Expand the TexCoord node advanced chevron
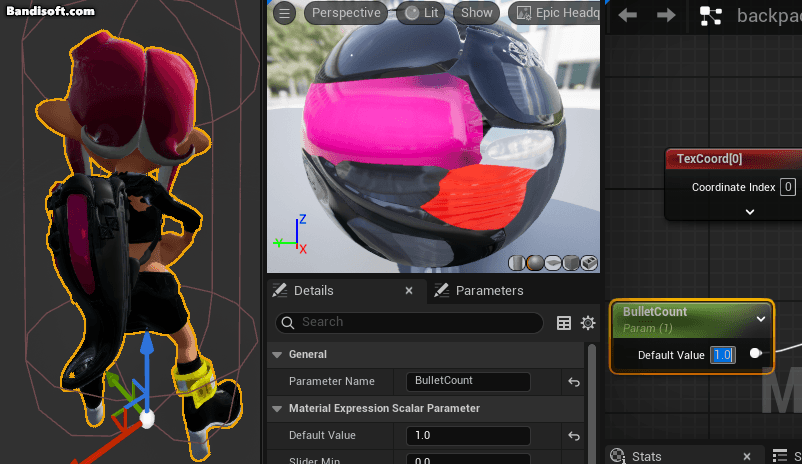The height and width of the screenshot is (464, 802). click(x=750, y=211)
